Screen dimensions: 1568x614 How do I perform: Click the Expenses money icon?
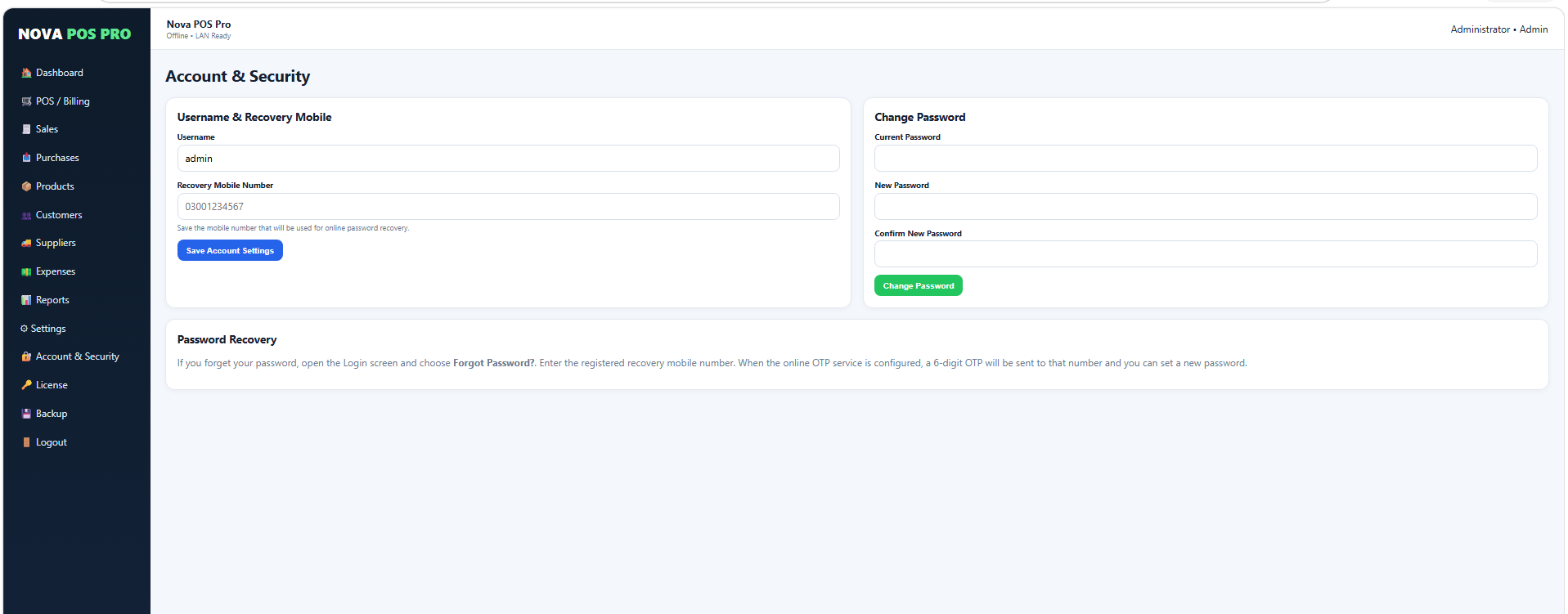(26, 271)
